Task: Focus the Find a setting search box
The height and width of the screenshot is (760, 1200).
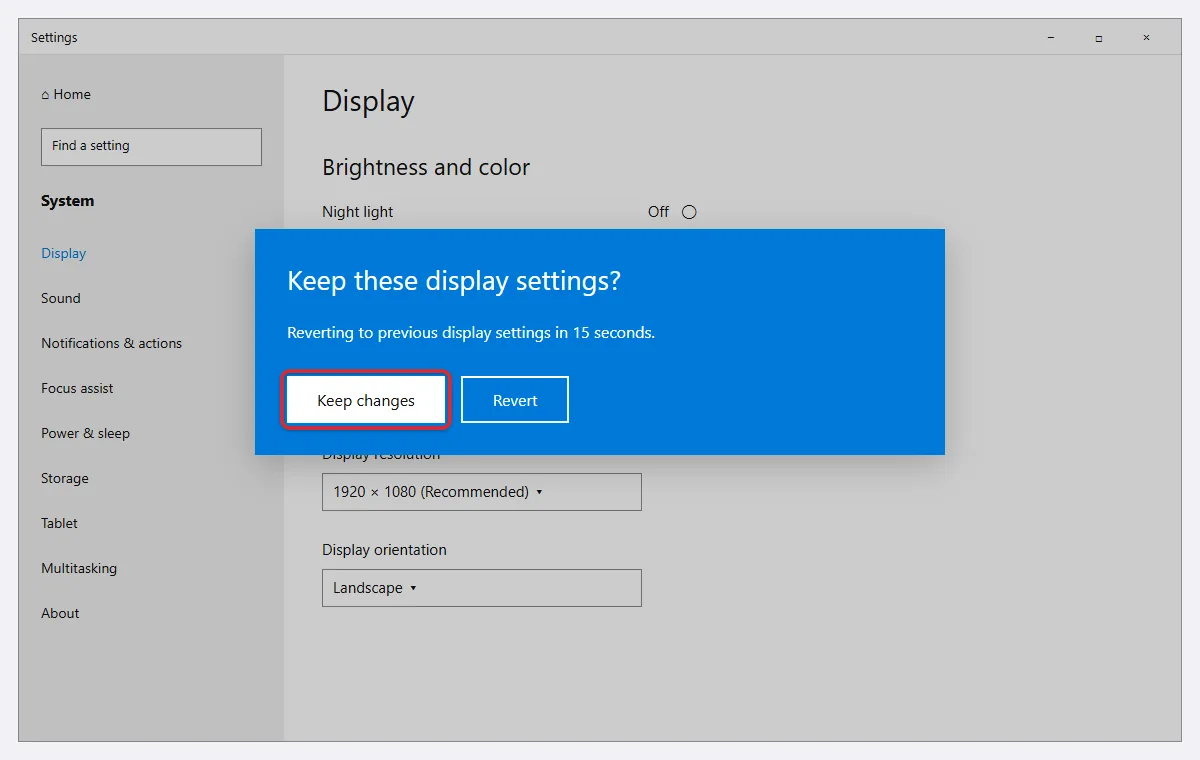Action: click(151, 146)
